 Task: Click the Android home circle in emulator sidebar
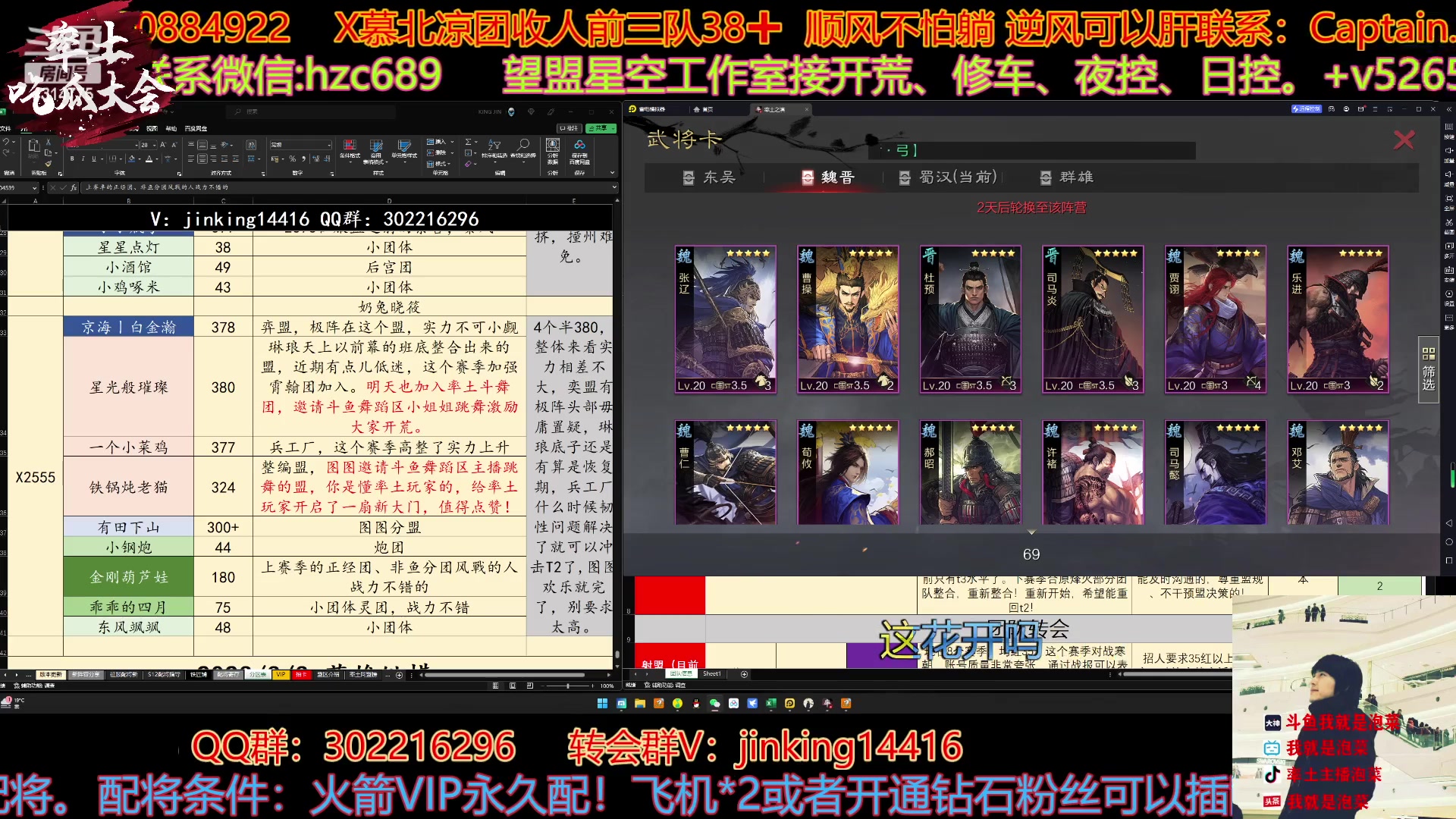[1449, 541]
